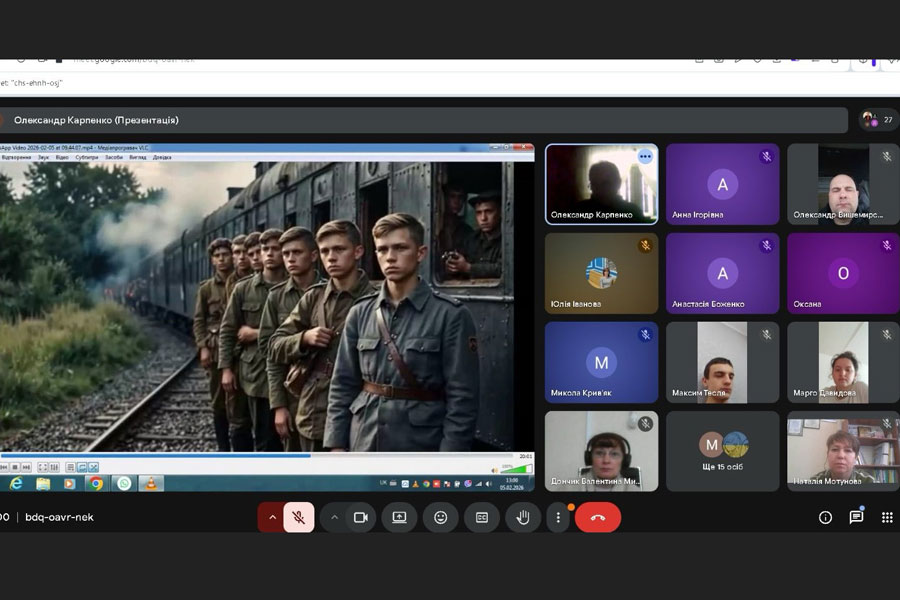
Task: Turn on closed captions
Action: [481, 517]
